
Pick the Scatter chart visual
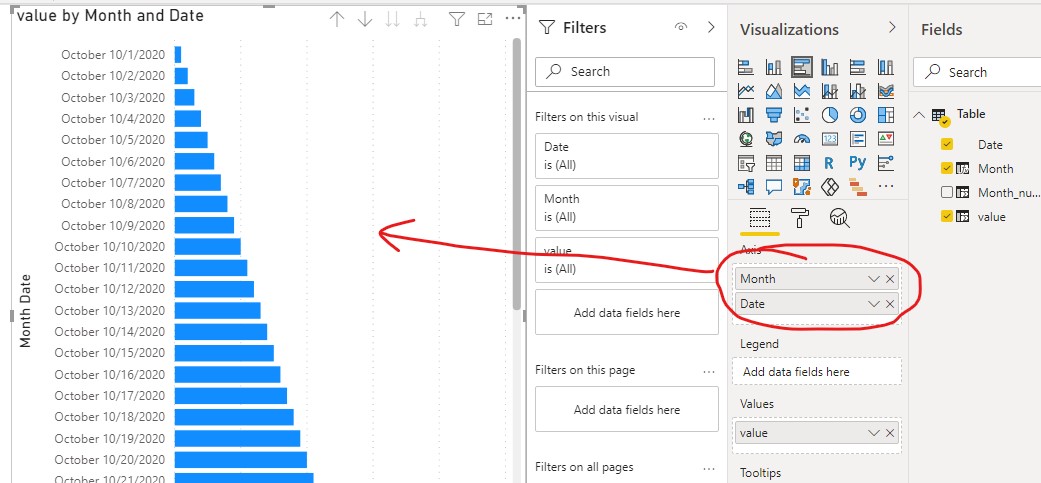(802, 115)
